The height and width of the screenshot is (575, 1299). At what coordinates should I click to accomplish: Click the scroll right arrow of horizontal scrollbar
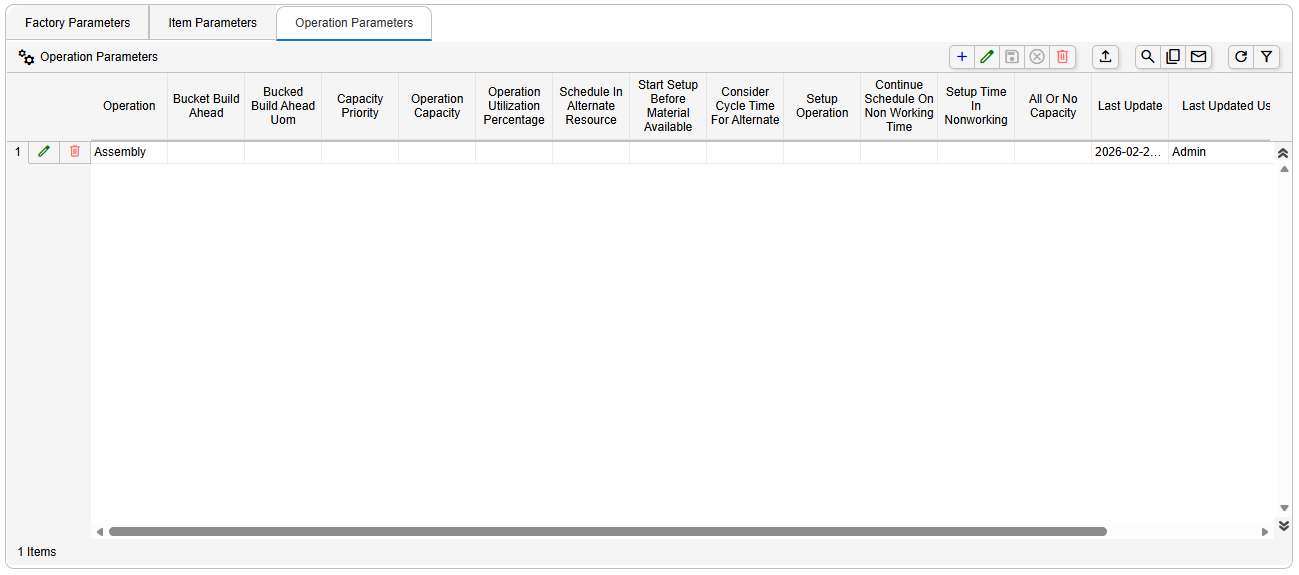pos(1265,532)
